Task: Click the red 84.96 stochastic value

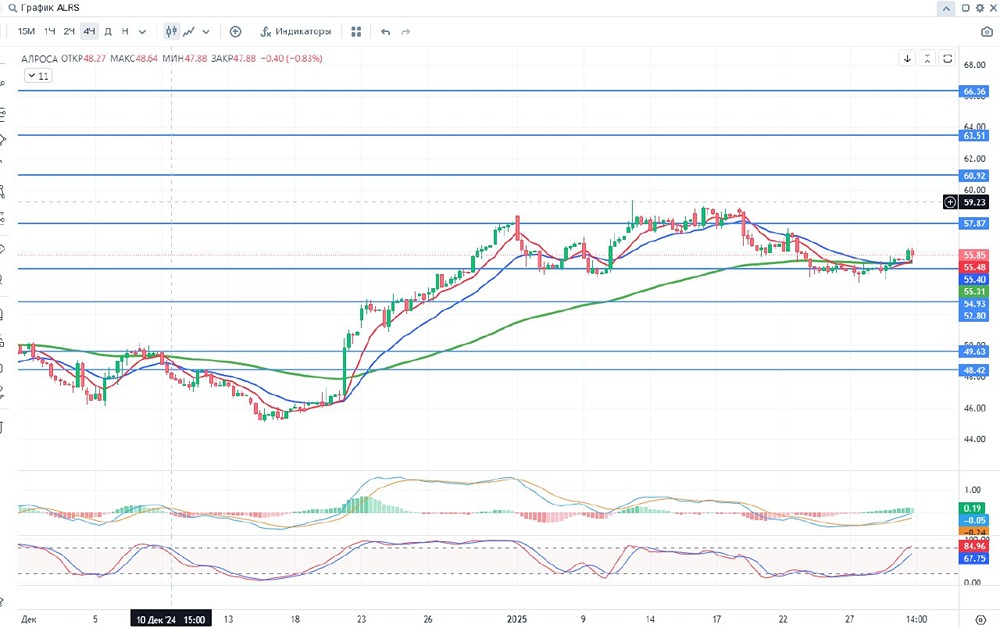Action: point(974,546)
